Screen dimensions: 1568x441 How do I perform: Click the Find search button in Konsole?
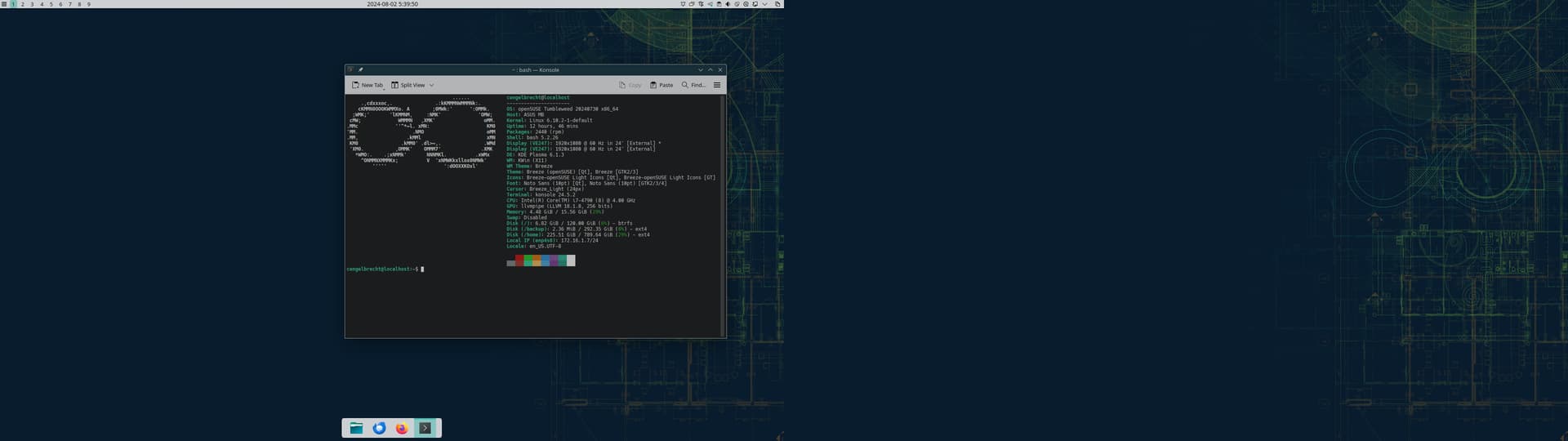[x=693, y=85]
